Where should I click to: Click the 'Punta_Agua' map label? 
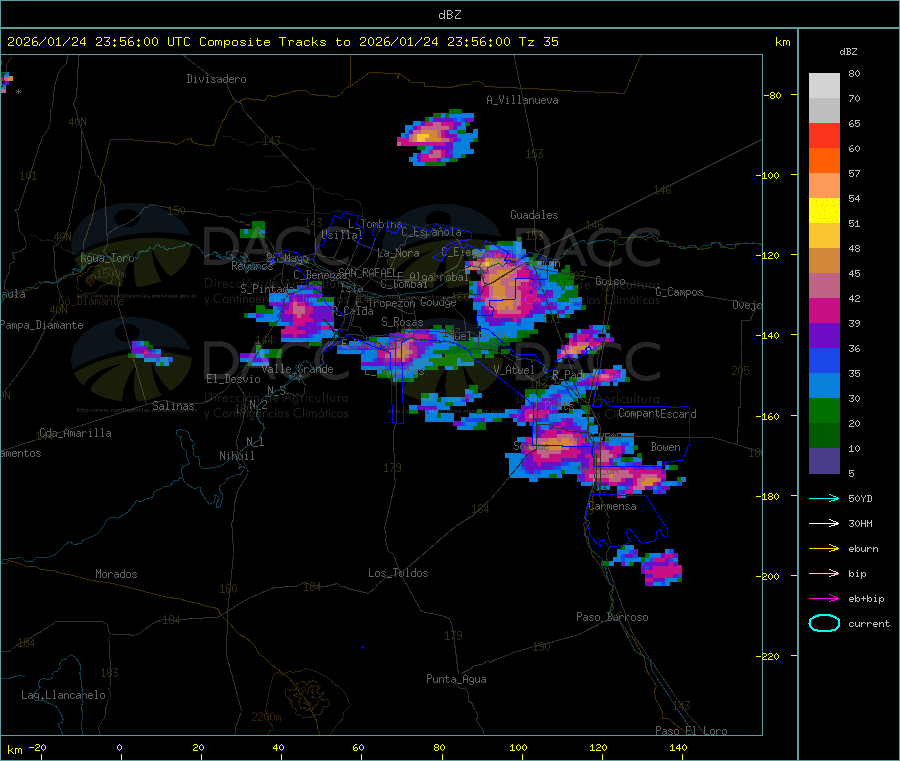(x=456, y=679)
